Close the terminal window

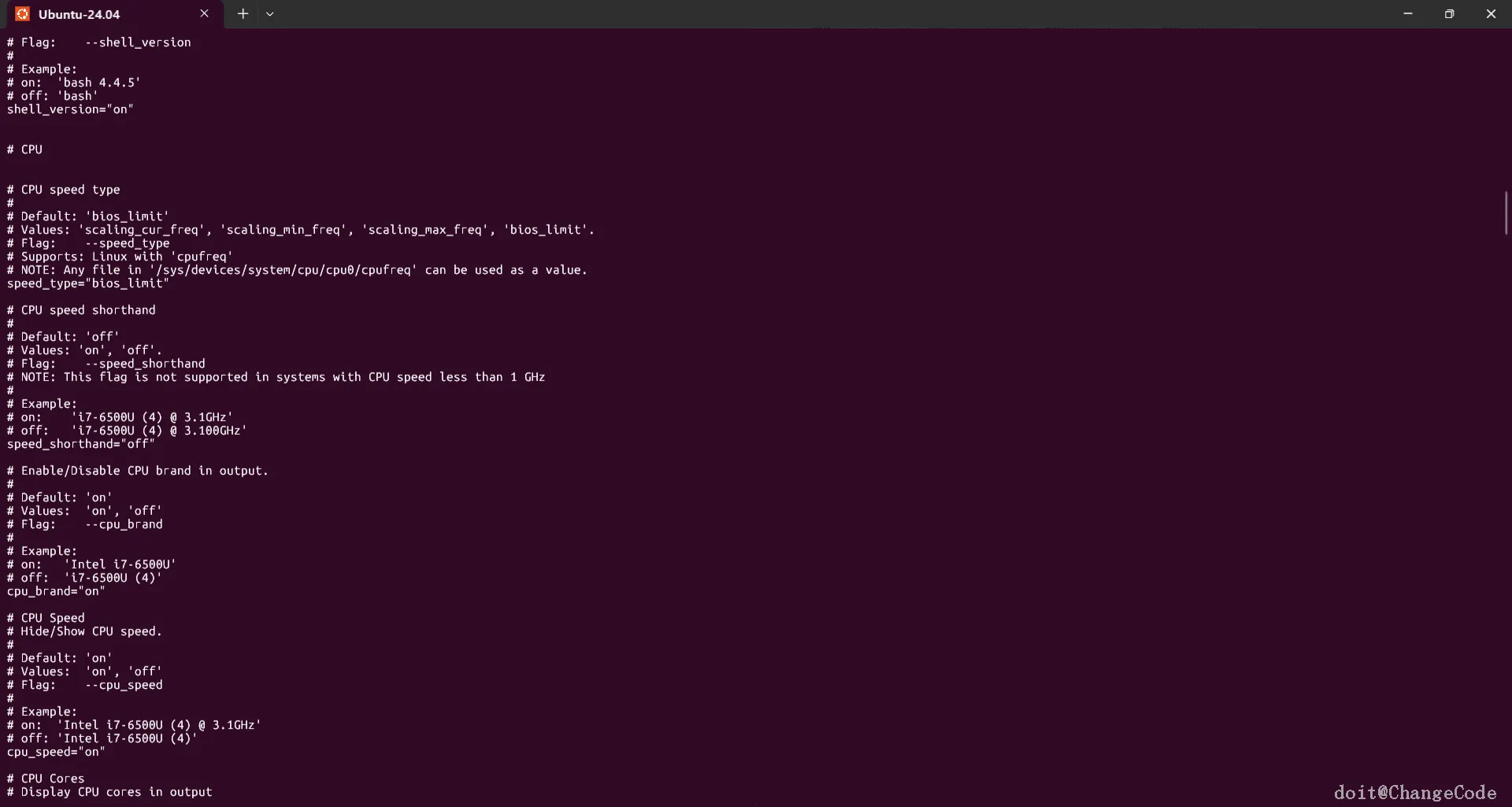(1491, 14)
